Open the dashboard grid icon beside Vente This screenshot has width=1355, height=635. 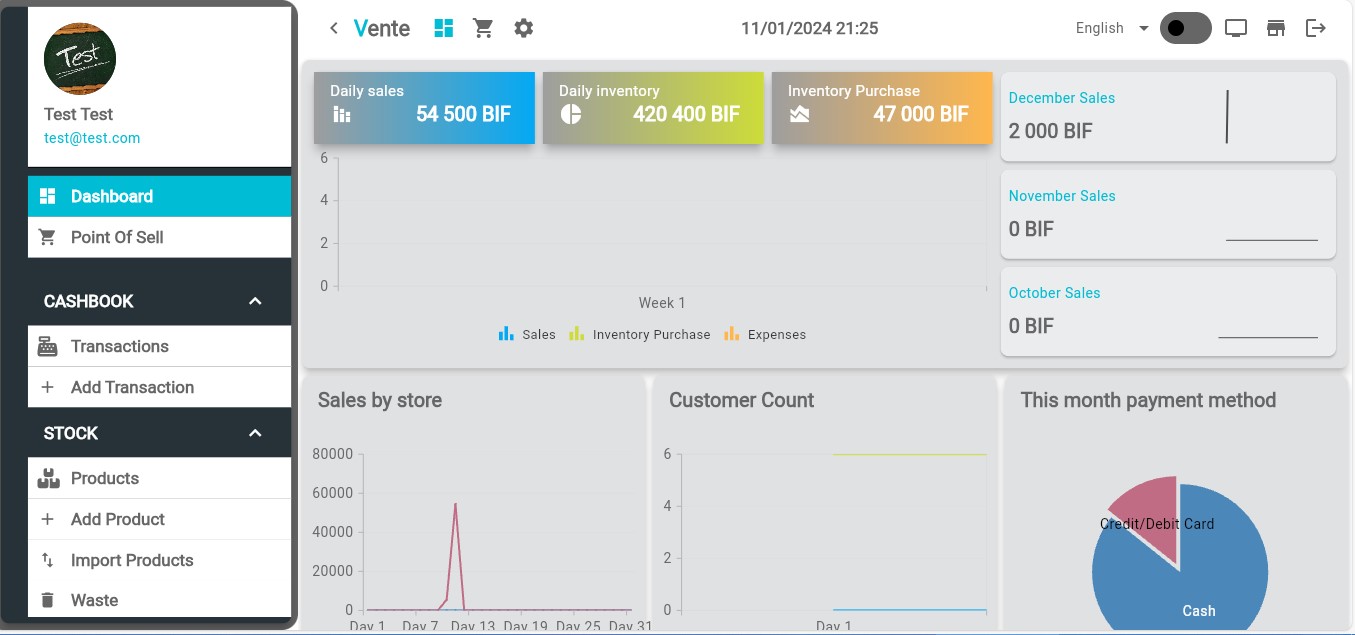tap(443, 28)
